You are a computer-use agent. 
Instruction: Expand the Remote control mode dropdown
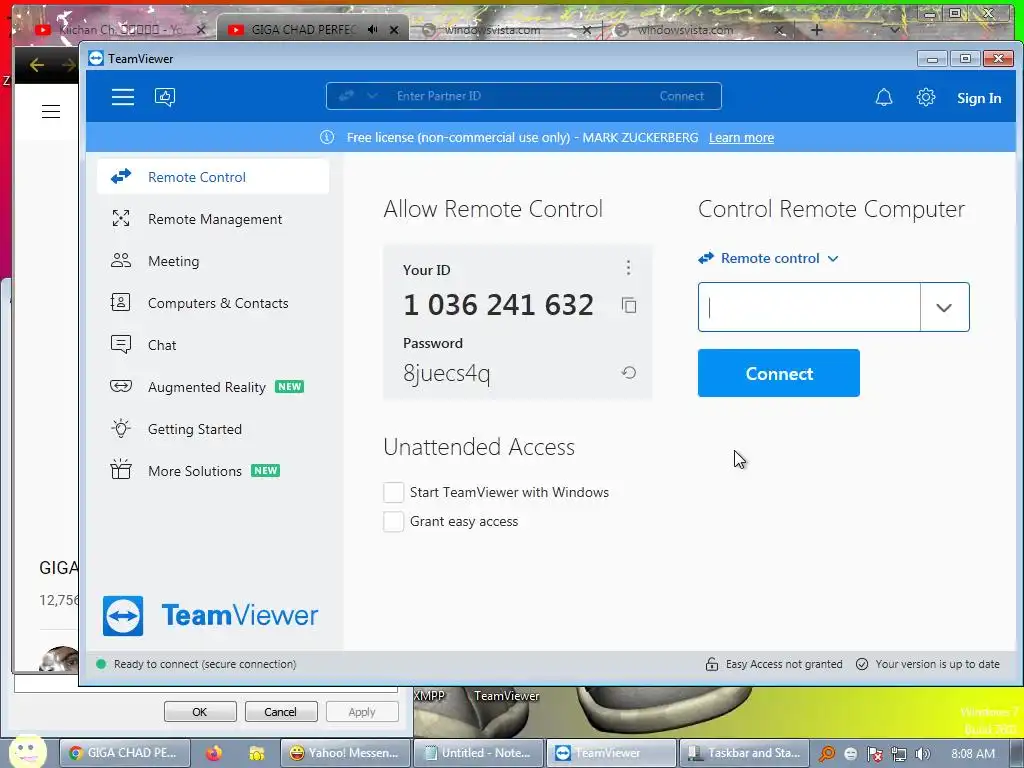(x=768, y=259)
